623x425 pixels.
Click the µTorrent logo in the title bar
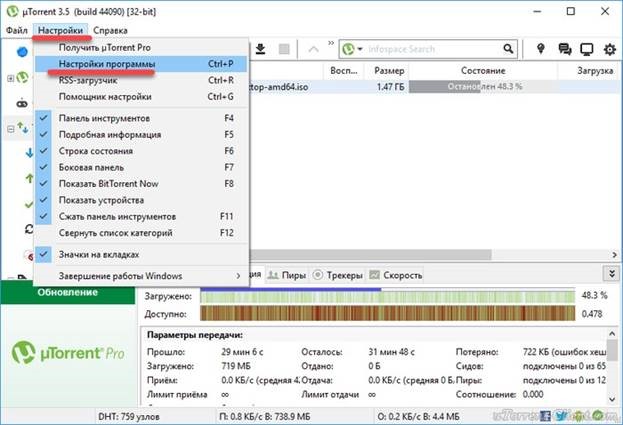[x=12, y=11]
